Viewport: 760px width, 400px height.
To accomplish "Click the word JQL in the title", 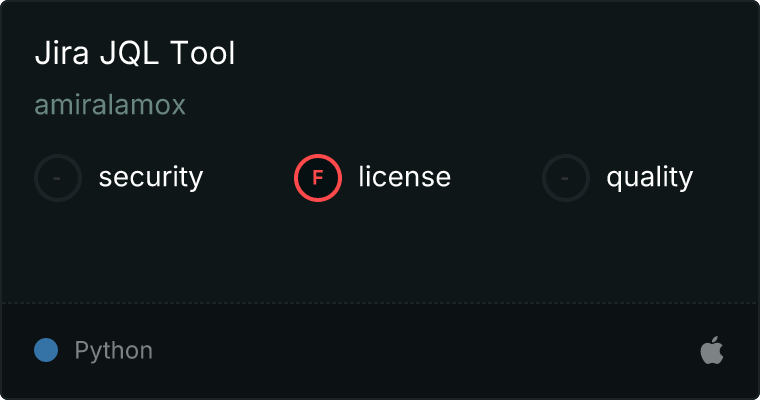I will click(125, 54).
